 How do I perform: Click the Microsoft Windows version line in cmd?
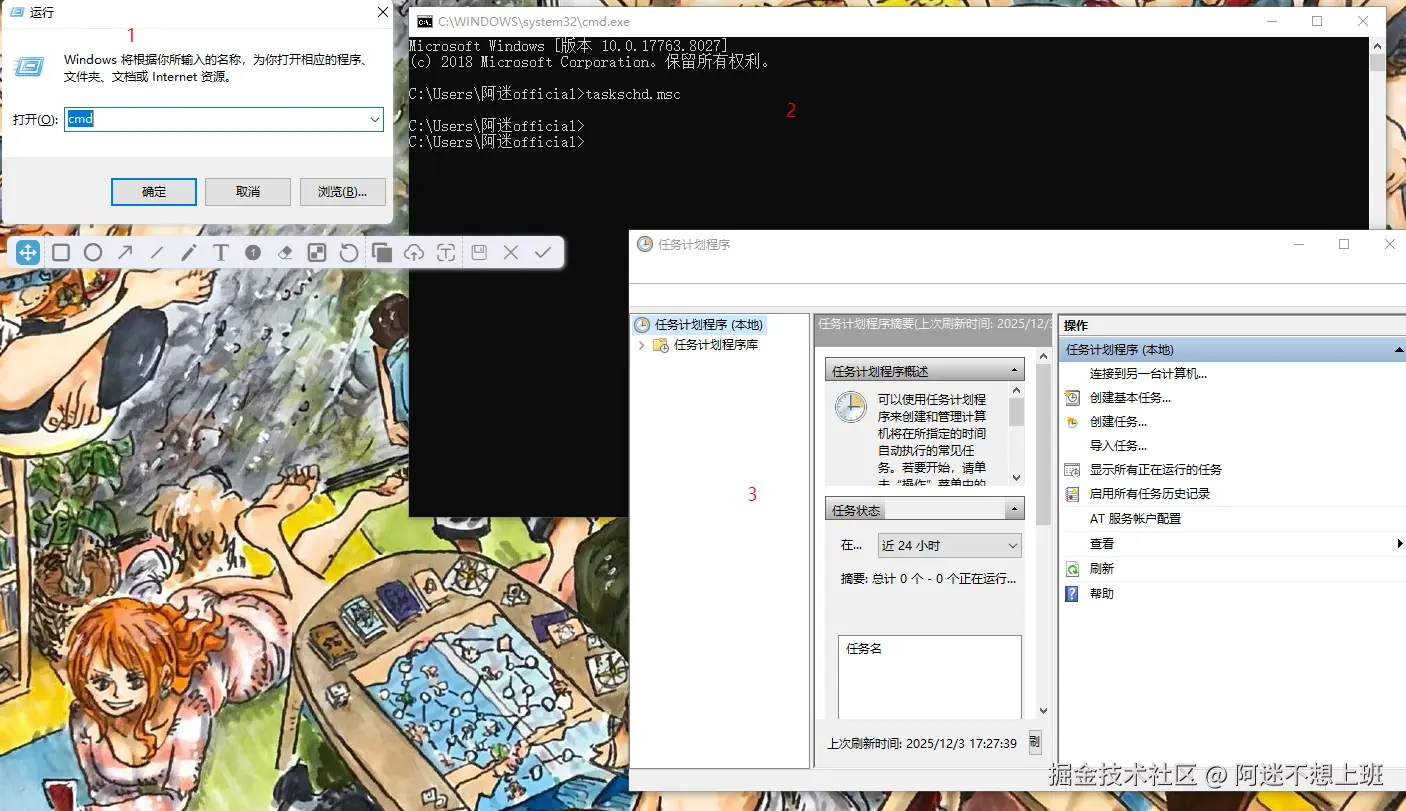tap(568, 46)
